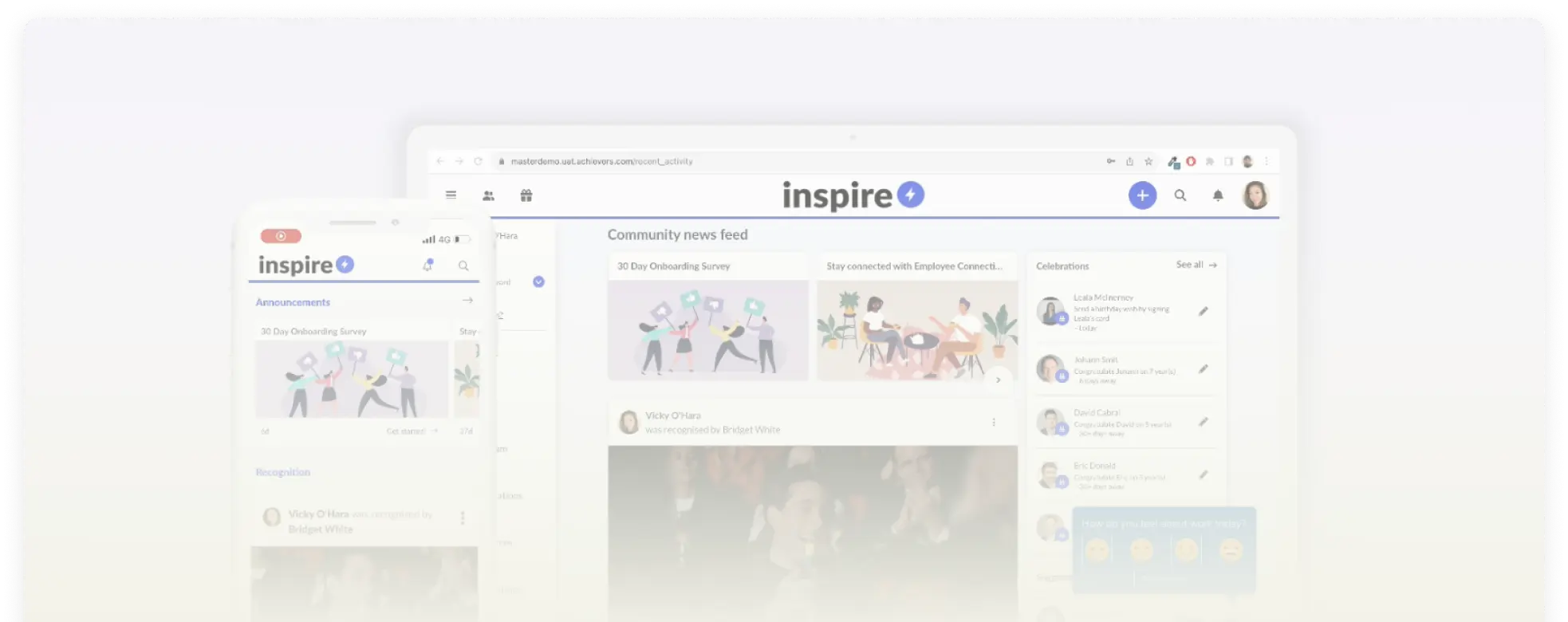Open the user profile avatar menu
The image size is (1568, 622).
1255,195
